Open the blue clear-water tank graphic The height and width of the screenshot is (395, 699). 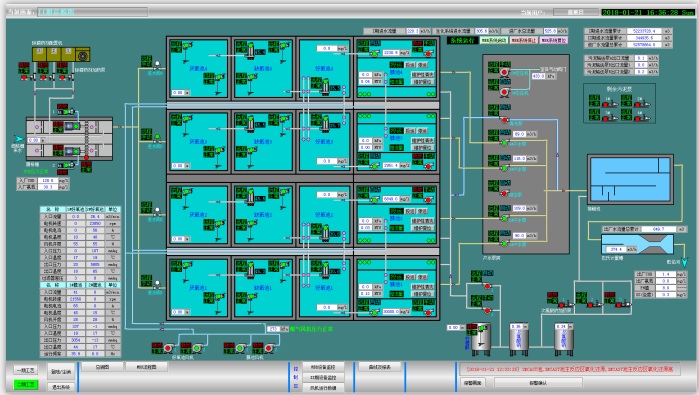(630, 180)
